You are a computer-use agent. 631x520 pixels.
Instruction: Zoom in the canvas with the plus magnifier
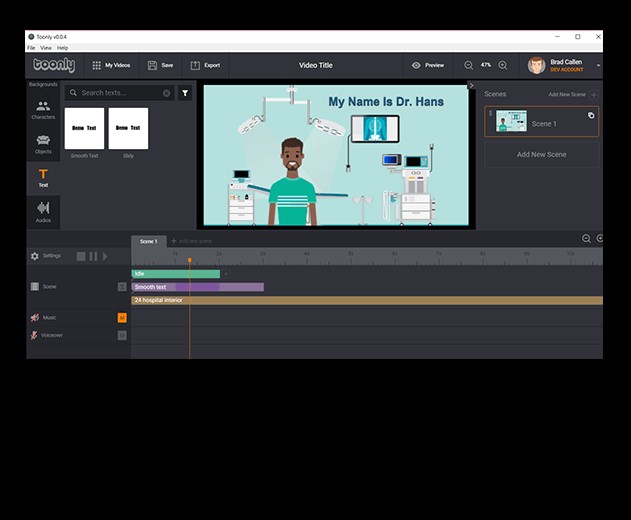(503, 65)
